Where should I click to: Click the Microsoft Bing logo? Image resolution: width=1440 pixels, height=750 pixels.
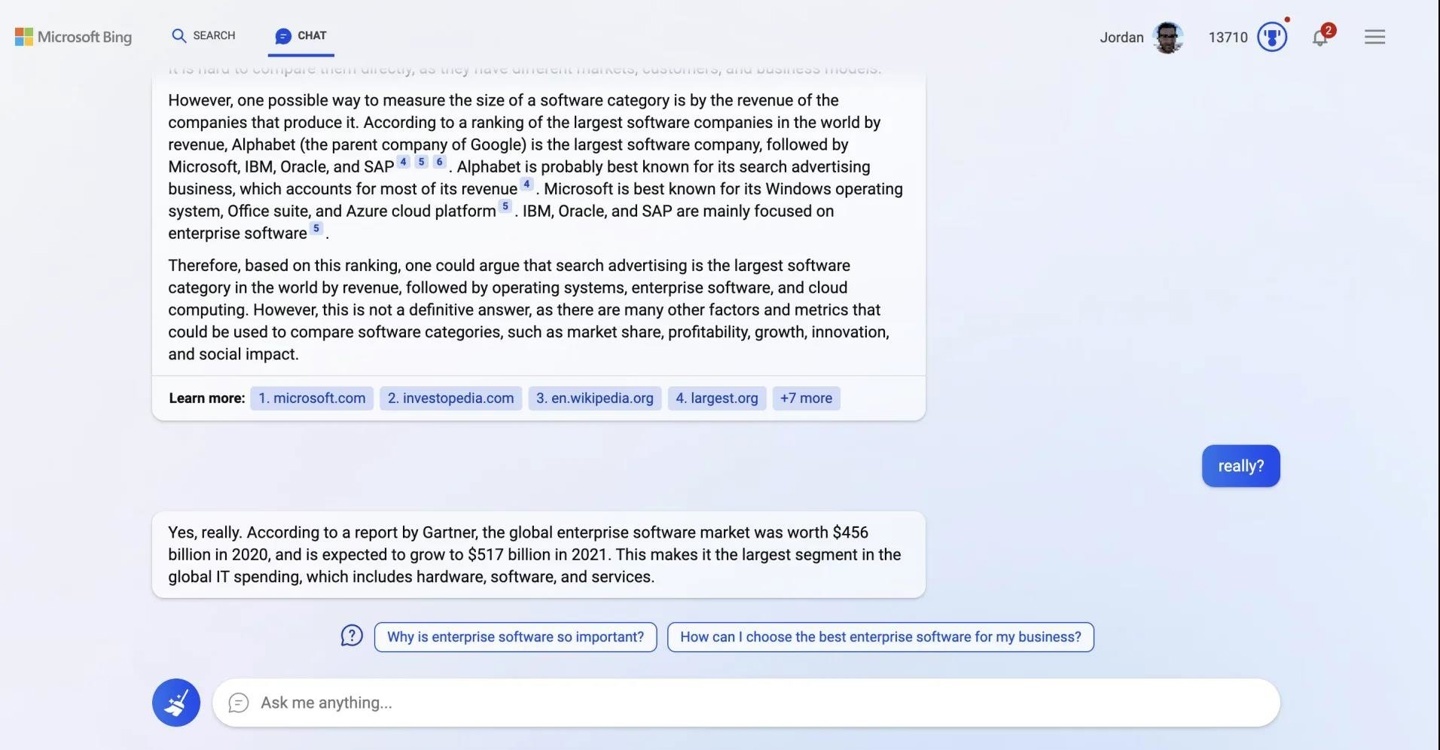73,37
